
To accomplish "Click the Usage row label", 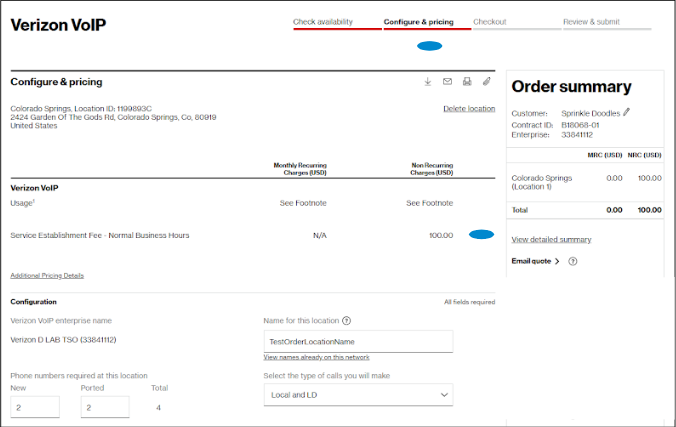I will (22, 203).
